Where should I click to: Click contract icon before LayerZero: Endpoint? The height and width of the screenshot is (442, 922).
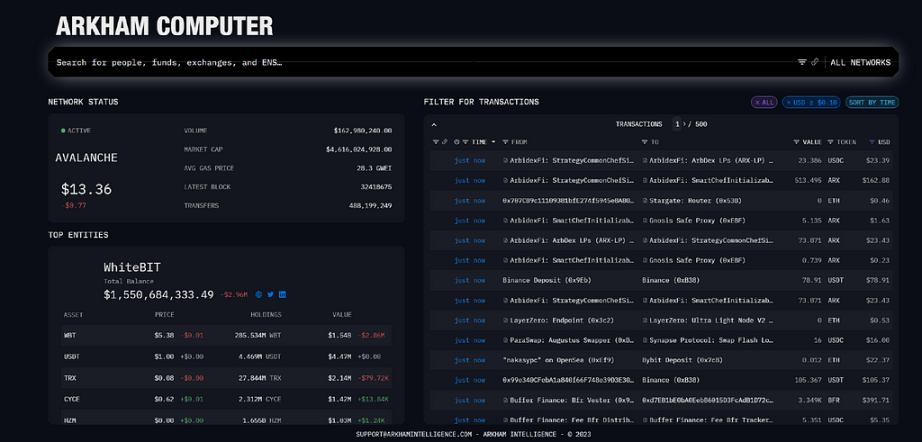506,320
